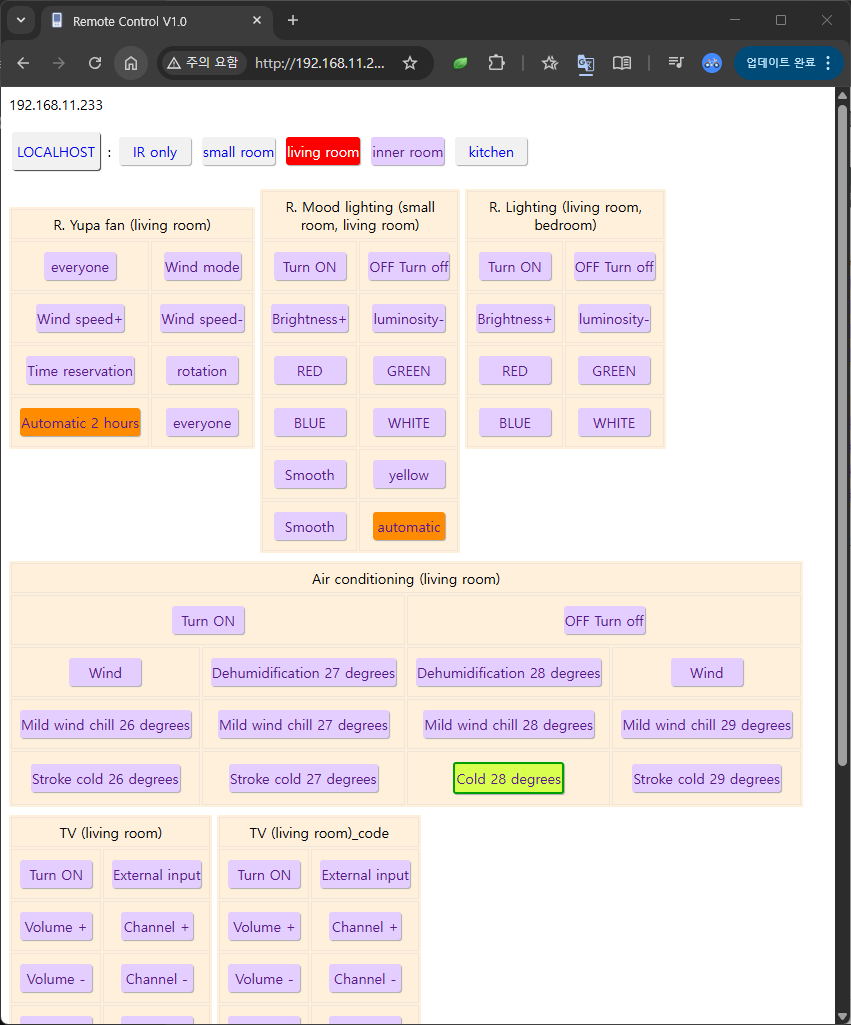Select Cold 28 degrees air conditioning
The height and width of the screenshot is (1025, 851).
(508, 779)
